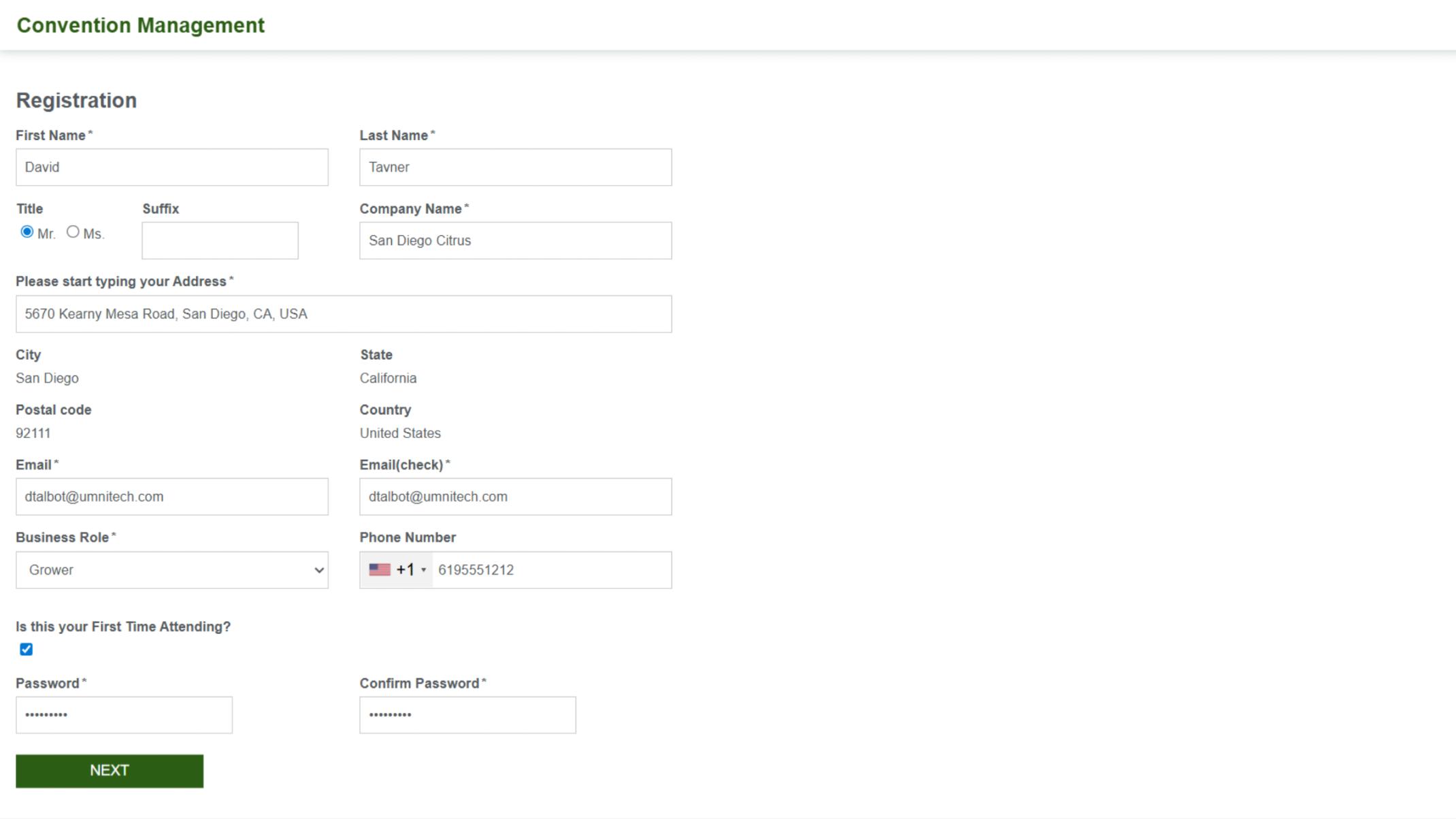The image size is (1456, 819).
Task: Select the Ms. title radio button
Action: [73, 232]
